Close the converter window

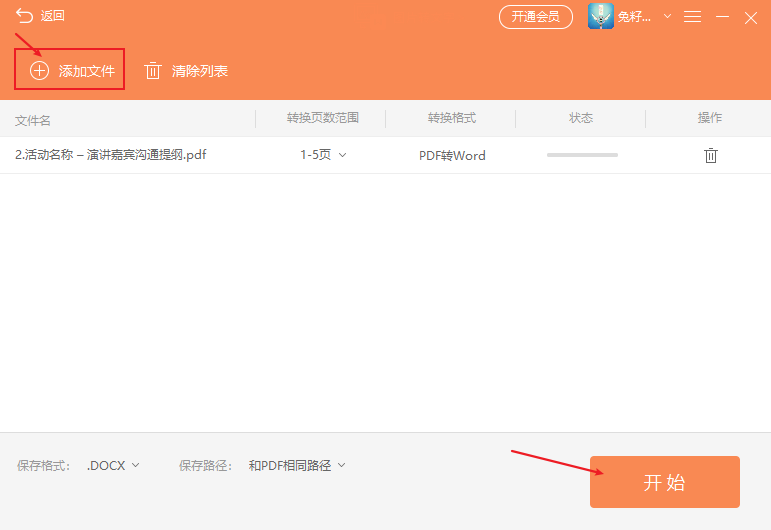[x=751, y=18]
